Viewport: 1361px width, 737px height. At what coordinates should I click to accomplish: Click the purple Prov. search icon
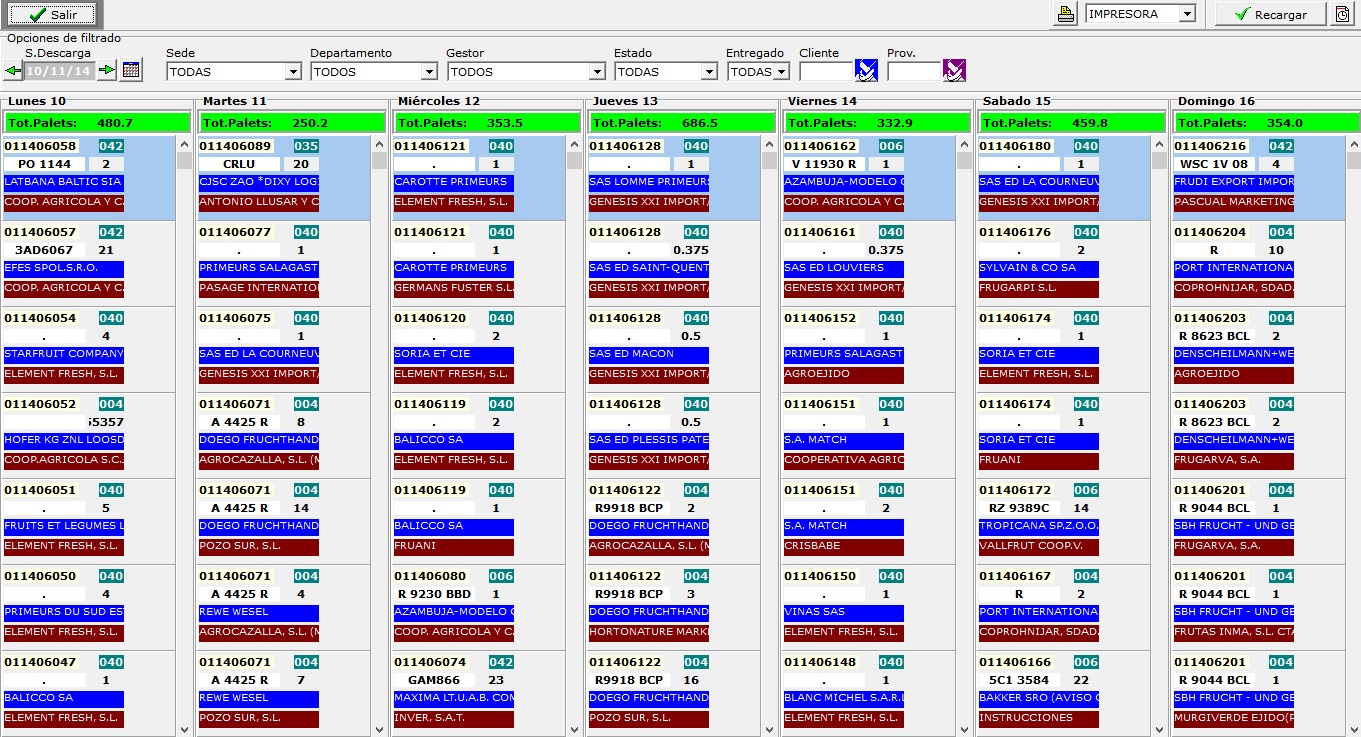coord(954,70)
